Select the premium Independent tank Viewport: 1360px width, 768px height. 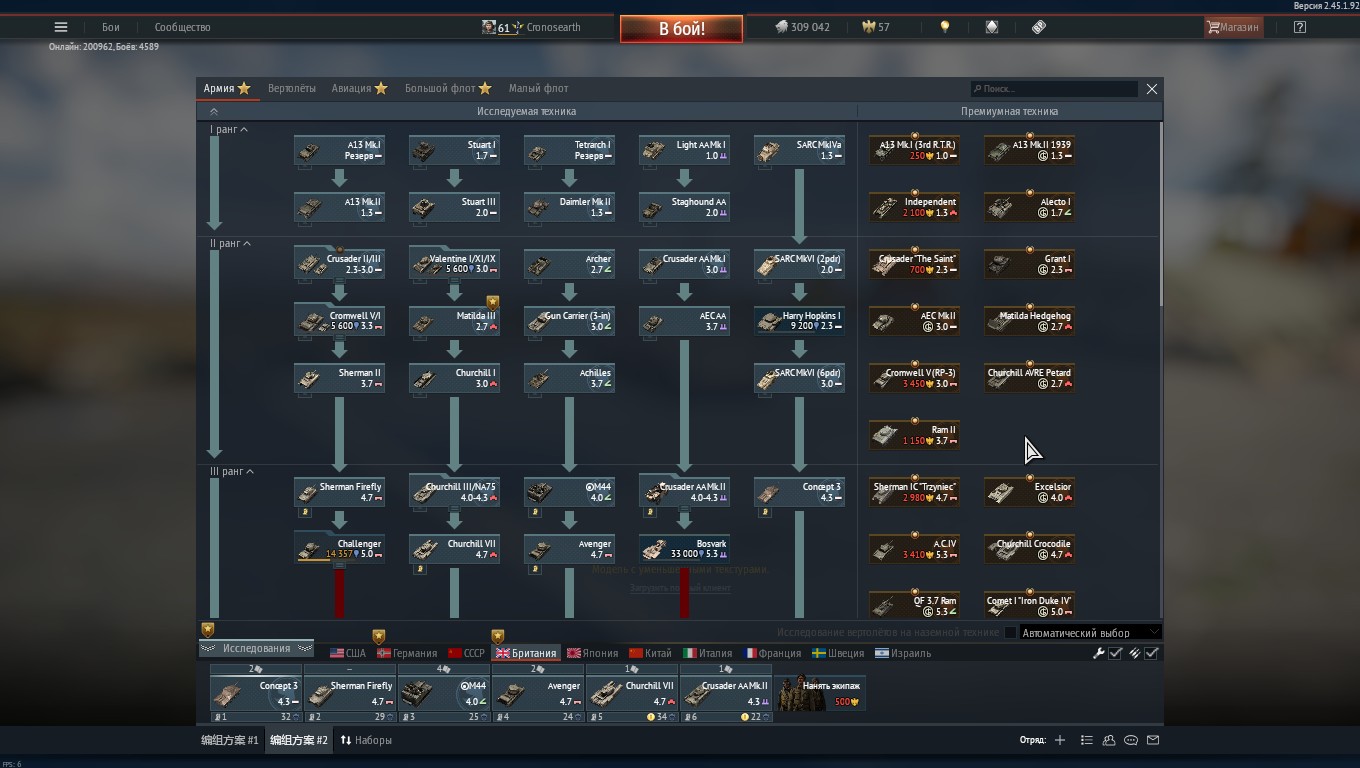pos(914,207)
